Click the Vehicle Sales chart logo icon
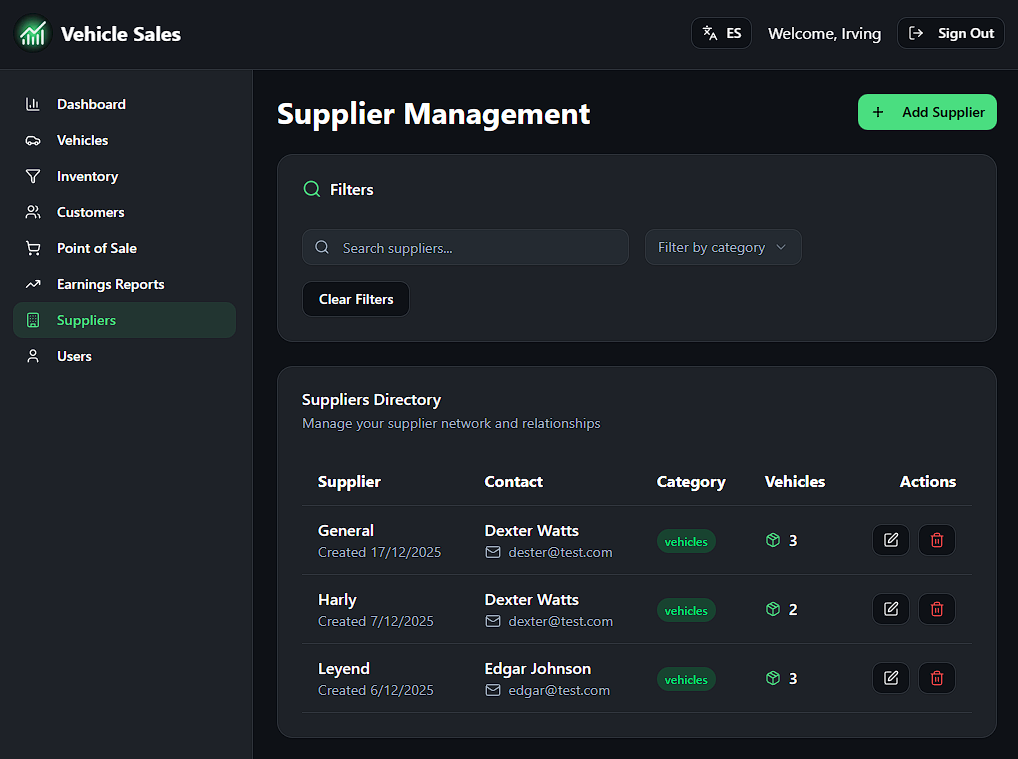Image resolution: width=1018 pixels, height=759 pixels. pos(33,34)
